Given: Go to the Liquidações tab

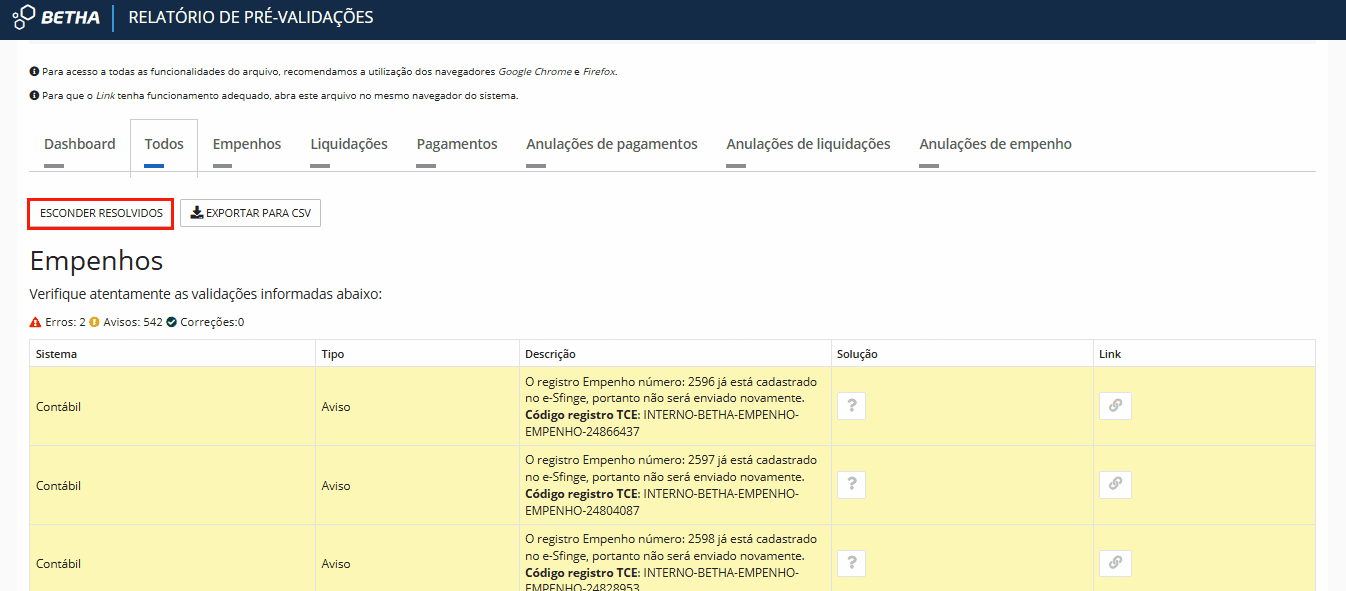Looking at the screenshot, I should [349, 146].
